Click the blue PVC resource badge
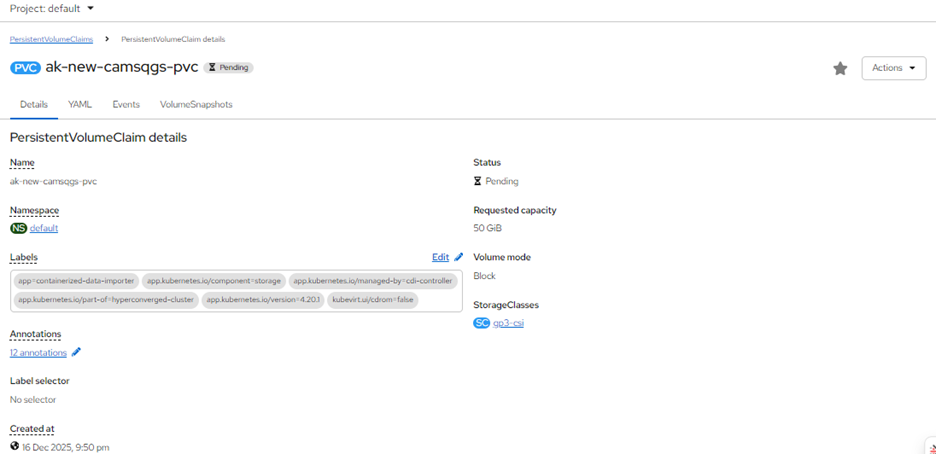Viewport: 936px width, 454px height. point(26,67)
